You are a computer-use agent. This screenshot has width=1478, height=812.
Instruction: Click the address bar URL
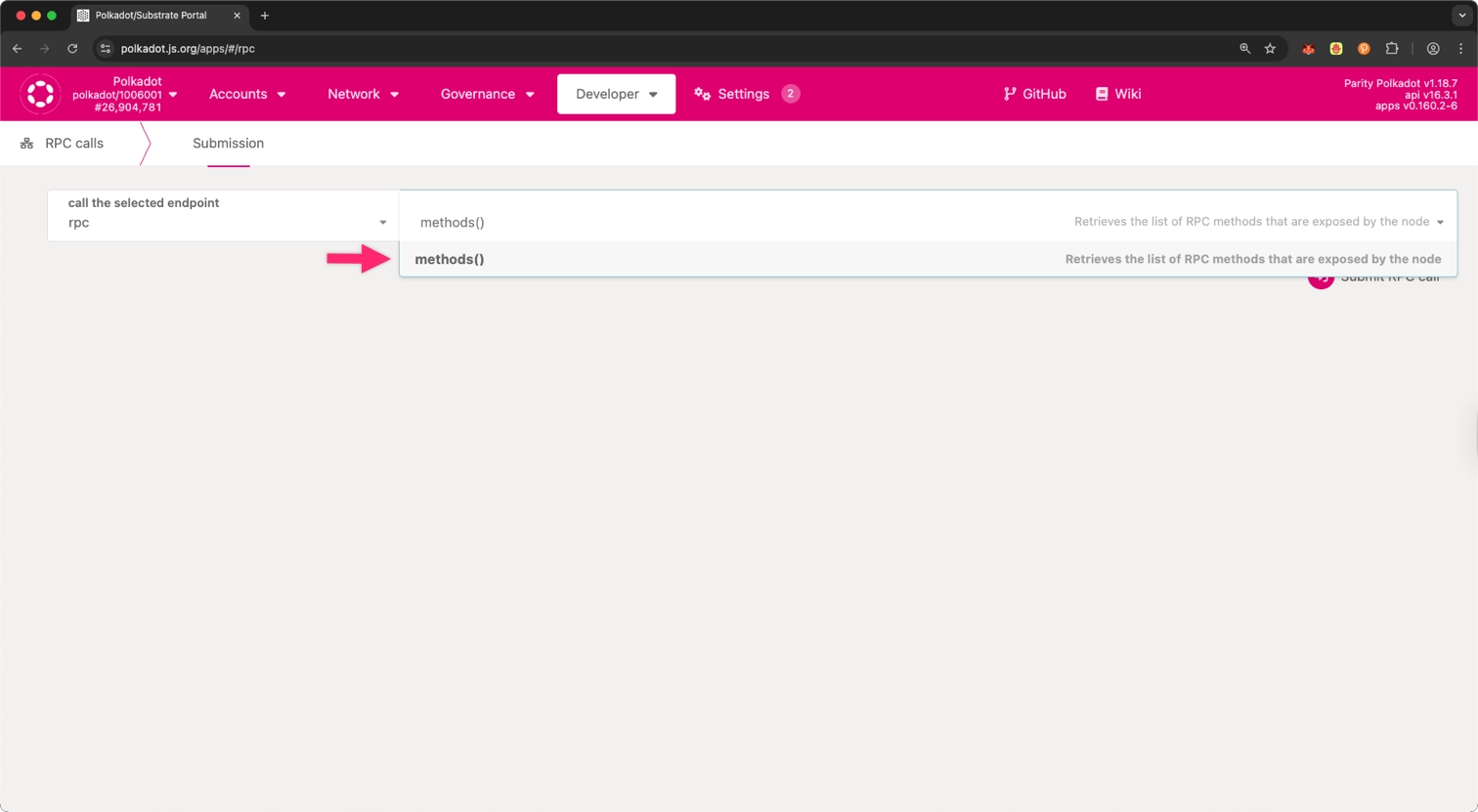tap(188, 48)
